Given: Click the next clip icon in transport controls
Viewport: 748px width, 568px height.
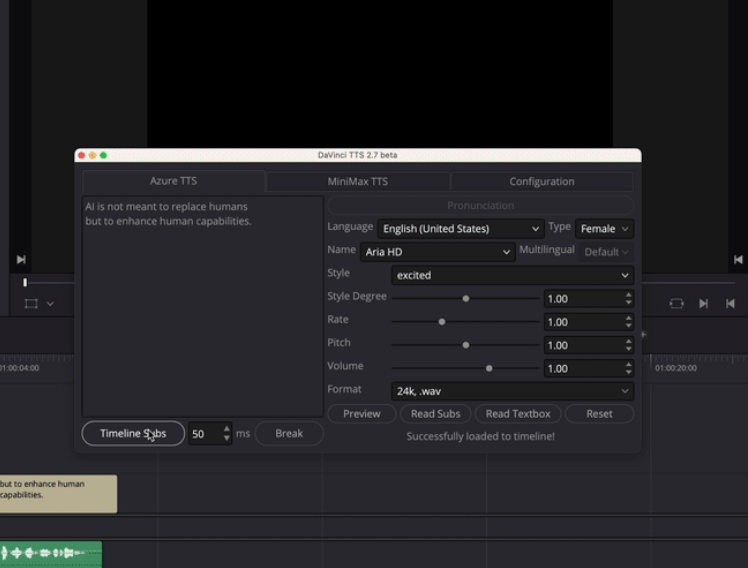Looking at the screenshot, I should (x=704, y=304).
